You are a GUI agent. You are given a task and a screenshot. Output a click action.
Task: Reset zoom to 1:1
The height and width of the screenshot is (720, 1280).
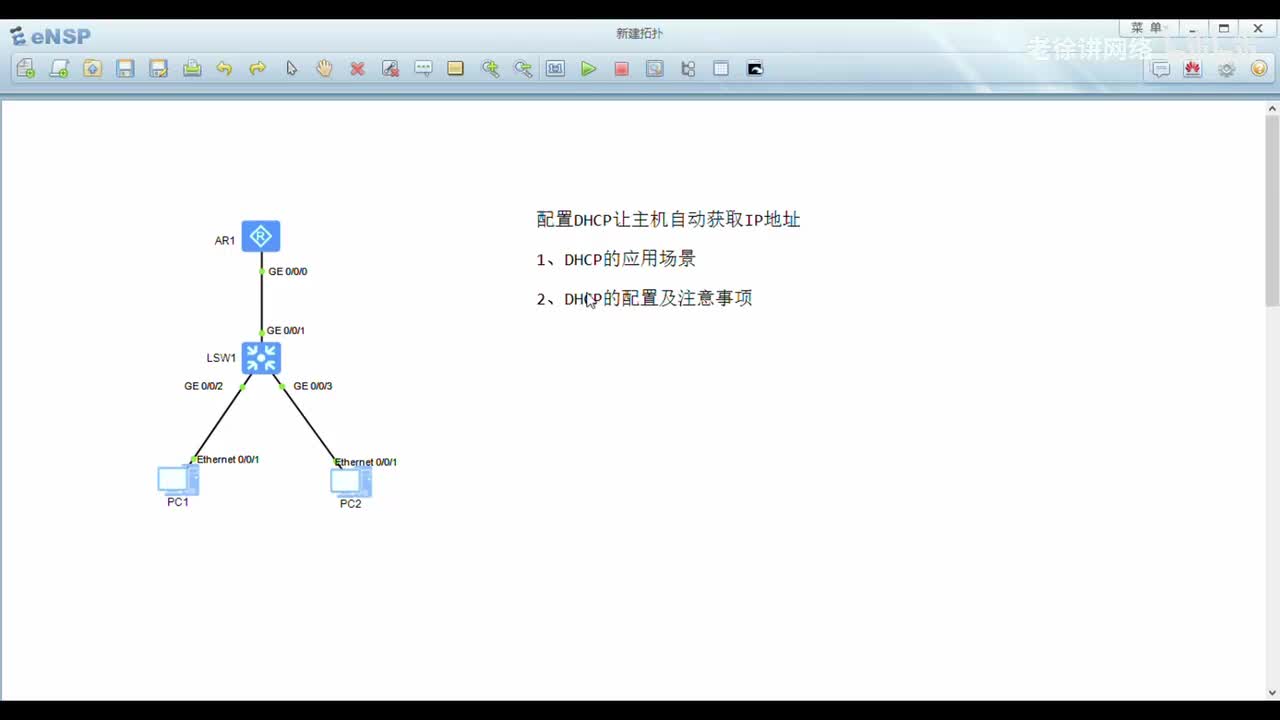pyautogui.click(x=556, y=69)
